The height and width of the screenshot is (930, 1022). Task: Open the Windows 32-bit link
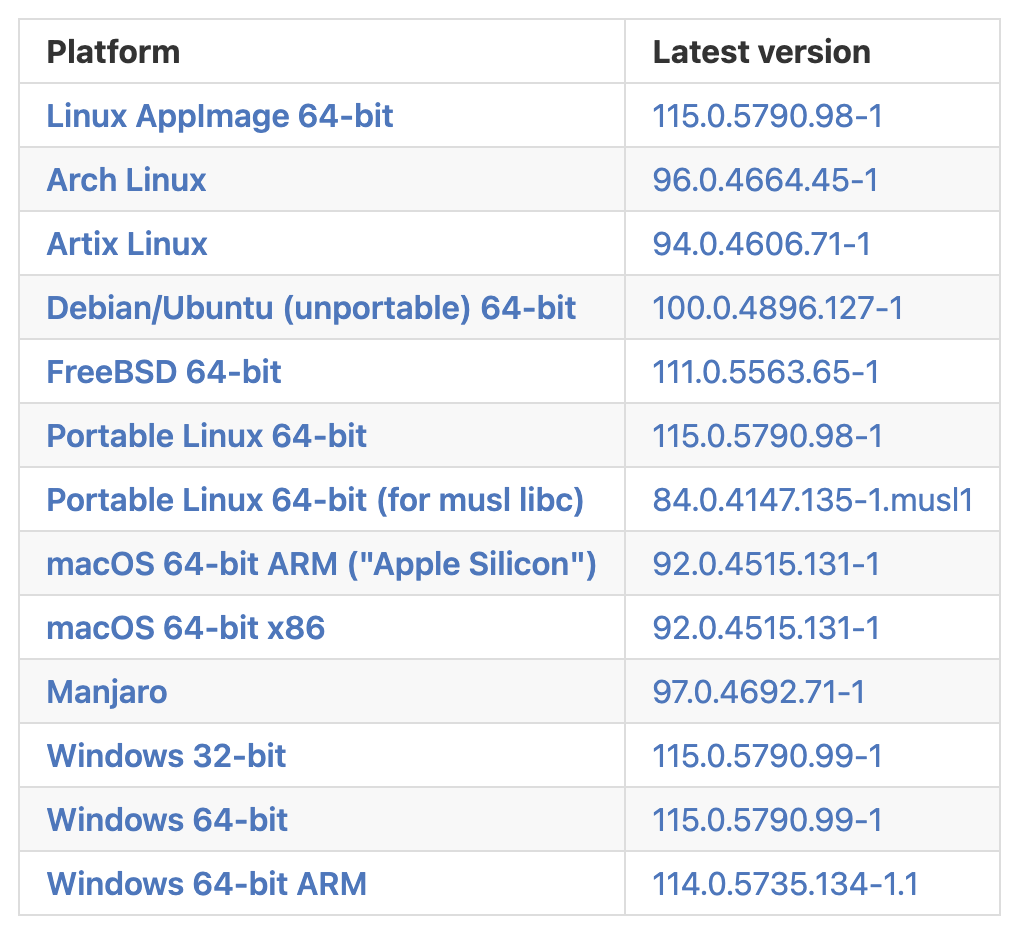tap(166, 756)
